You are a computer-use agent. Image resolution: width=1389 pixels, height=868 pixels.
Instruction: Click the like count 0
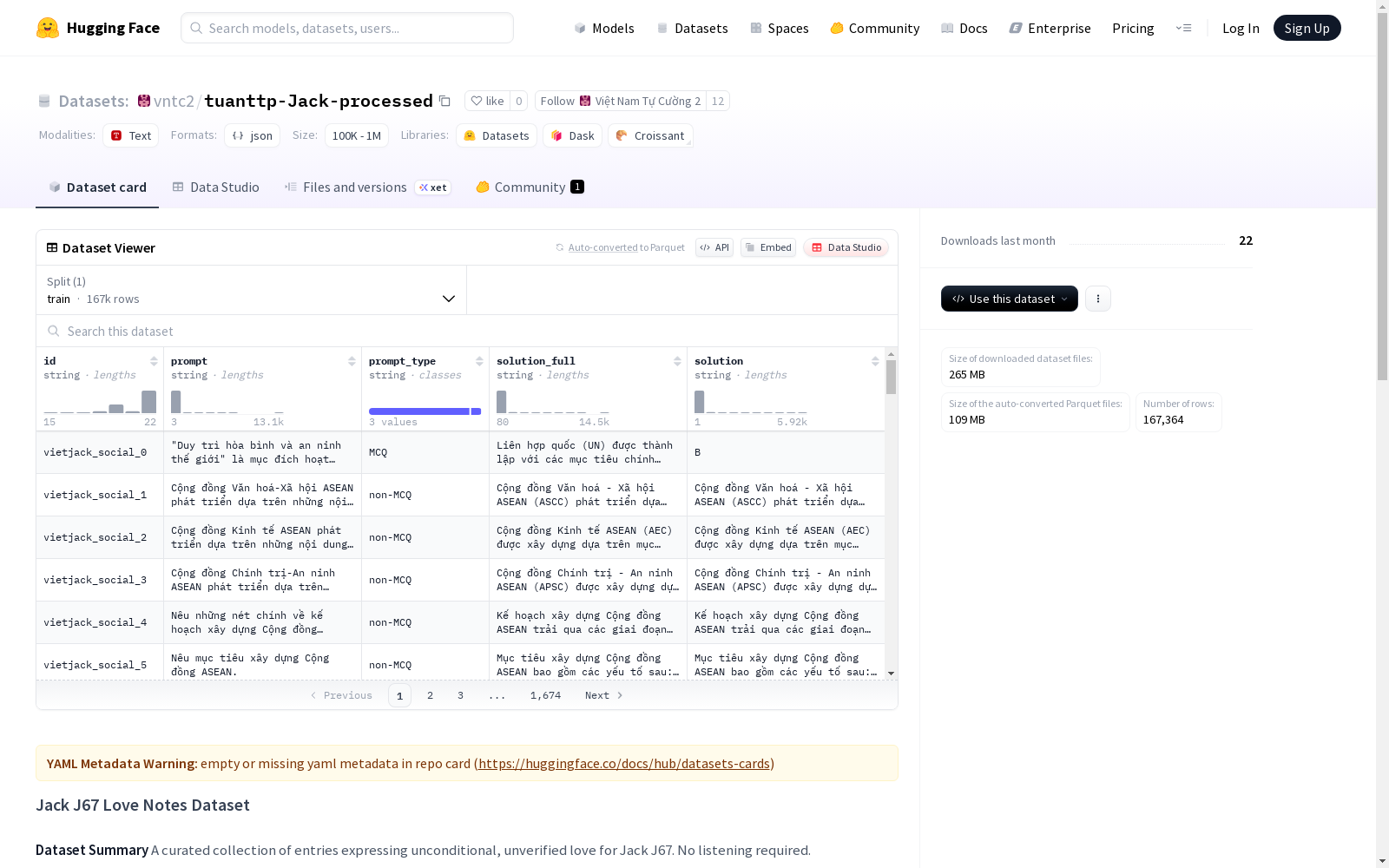pyautogui.click(x=519, y=101)
